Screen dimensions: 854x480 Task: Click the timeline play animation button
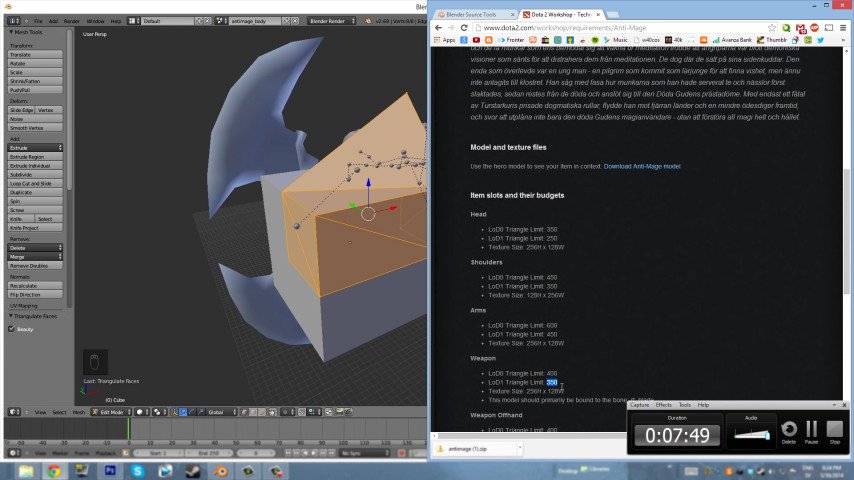(314, 453)
